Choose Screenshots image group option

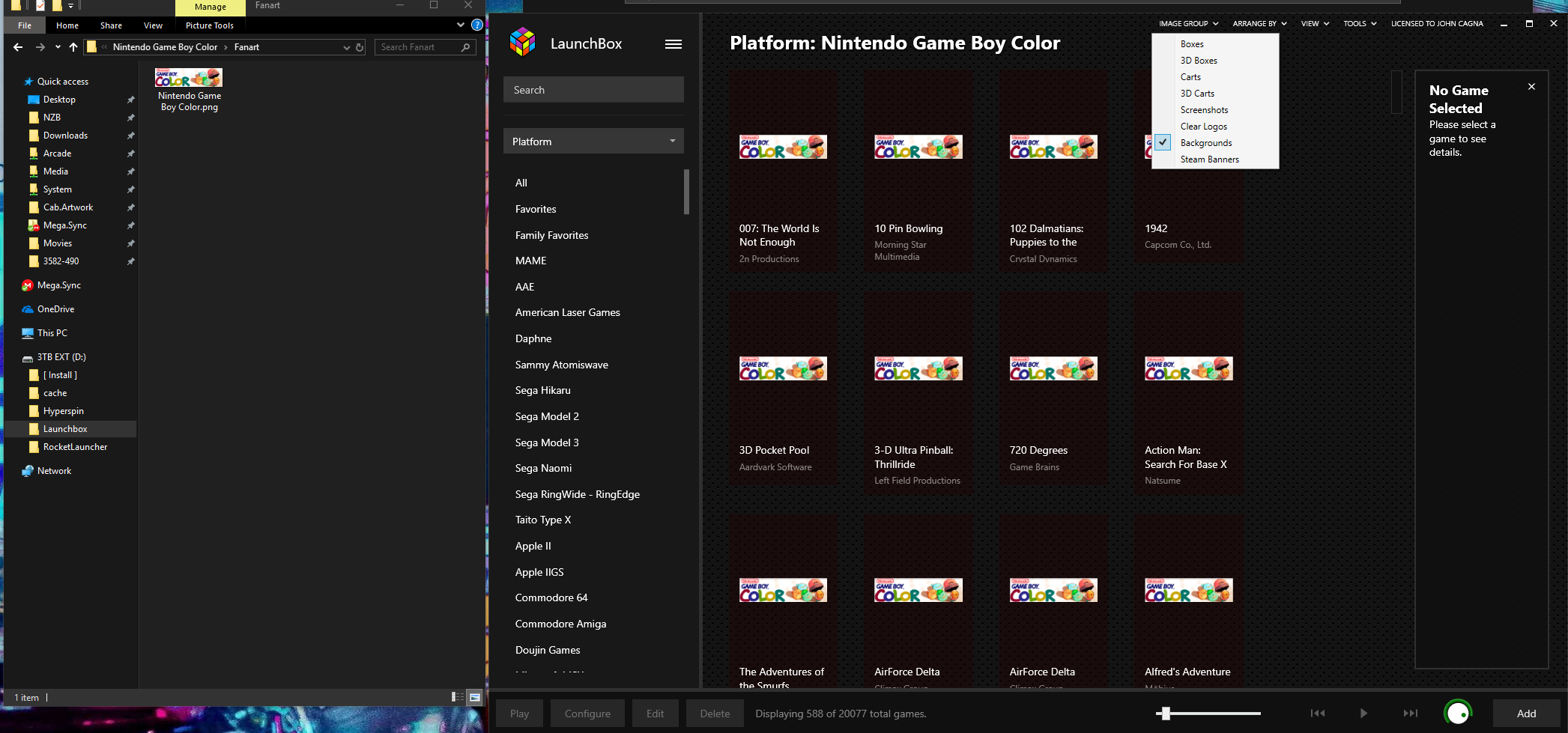point(1204,110)
